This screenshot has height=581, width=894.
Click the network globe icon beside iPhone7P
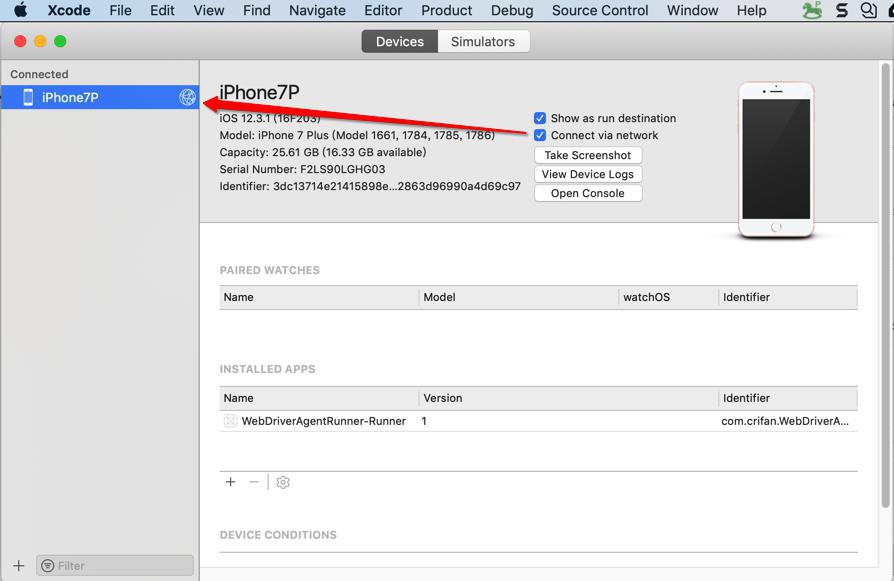coord(188,97)
